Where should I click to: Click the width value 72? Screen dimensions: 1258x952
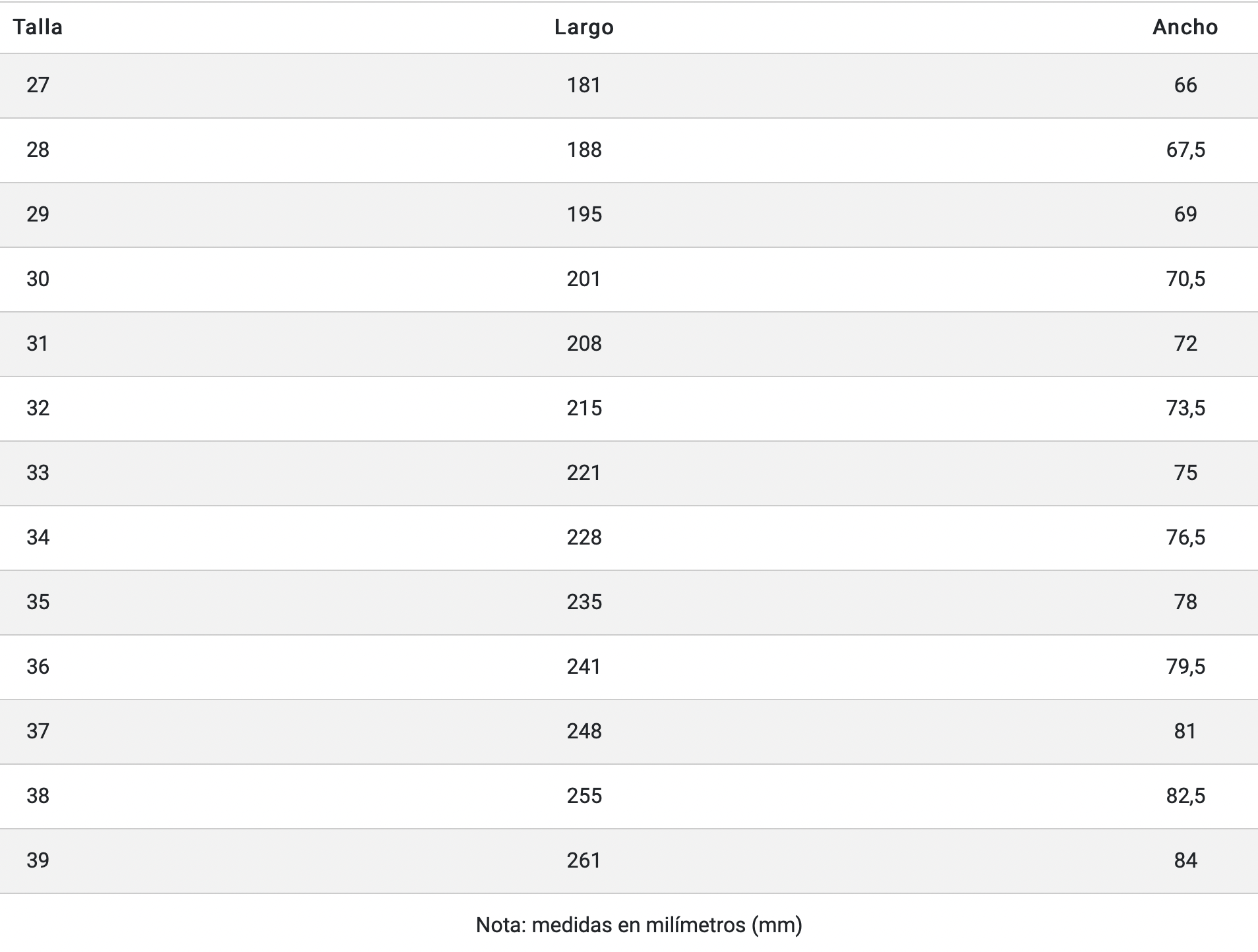[1185, 343]
